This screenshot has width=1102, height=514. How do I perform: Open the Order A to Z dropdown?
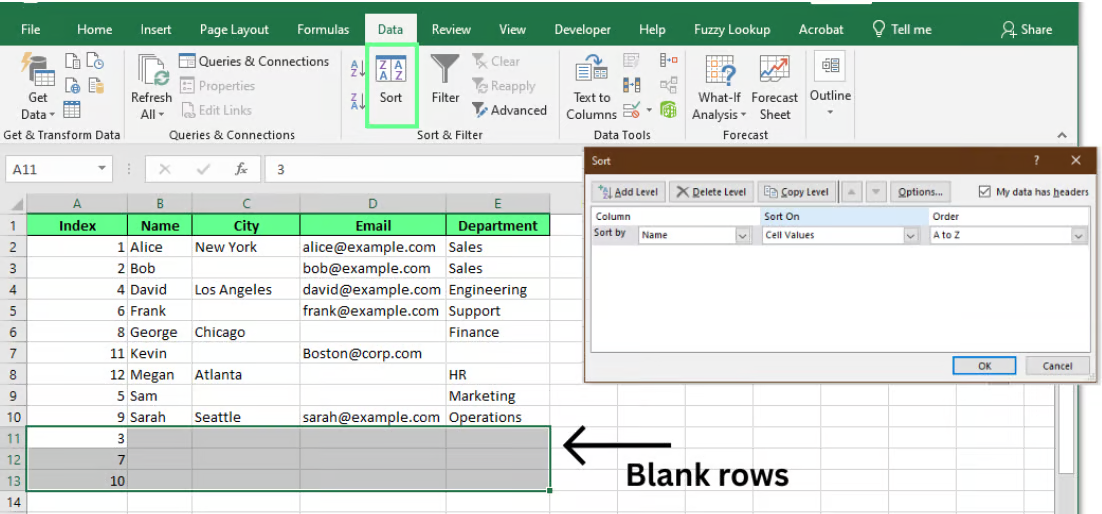(x=1078, y=236)
